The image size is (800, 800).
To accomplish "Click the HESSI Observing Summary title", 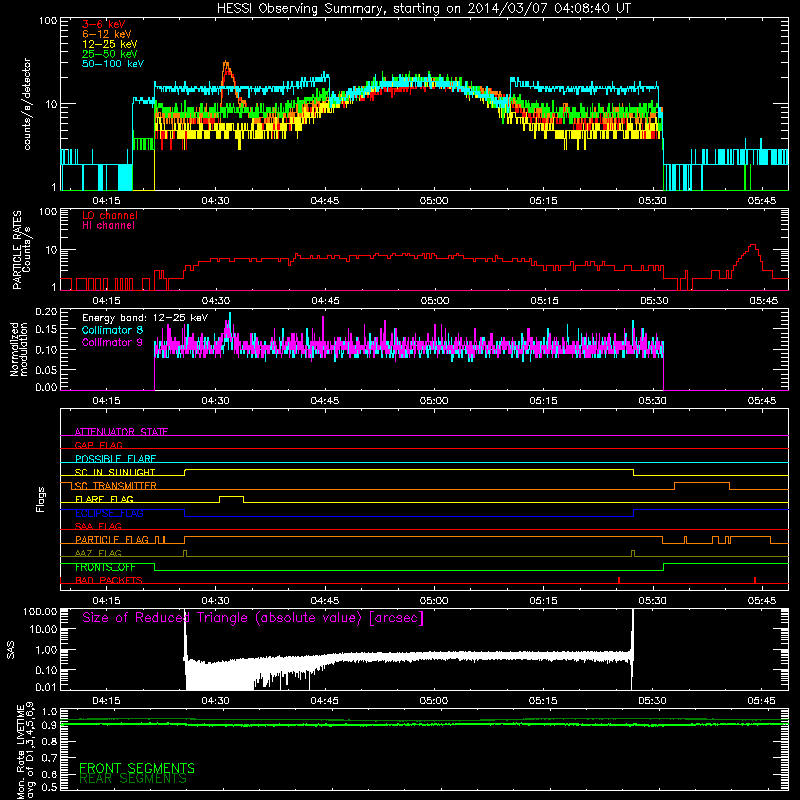I will tap(423, 9).
